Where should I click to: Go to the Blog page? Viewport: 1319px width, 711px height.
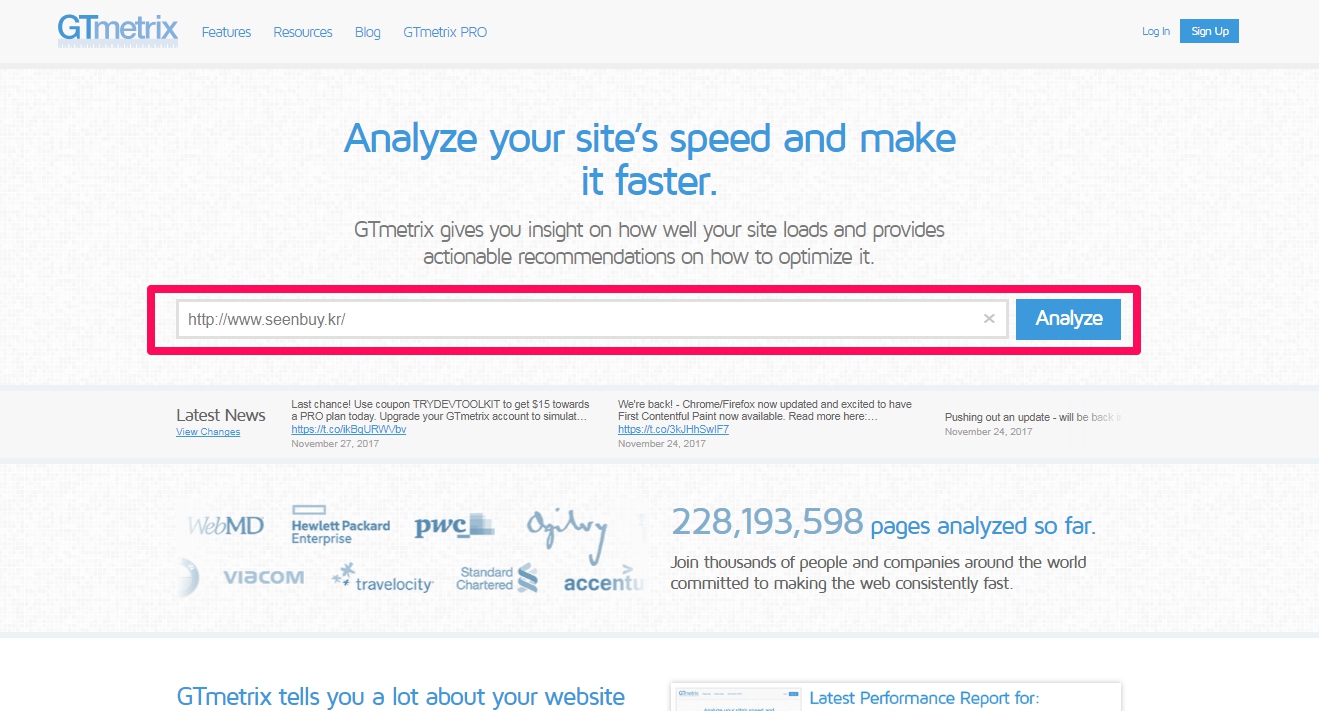click(x=367, y=32)
